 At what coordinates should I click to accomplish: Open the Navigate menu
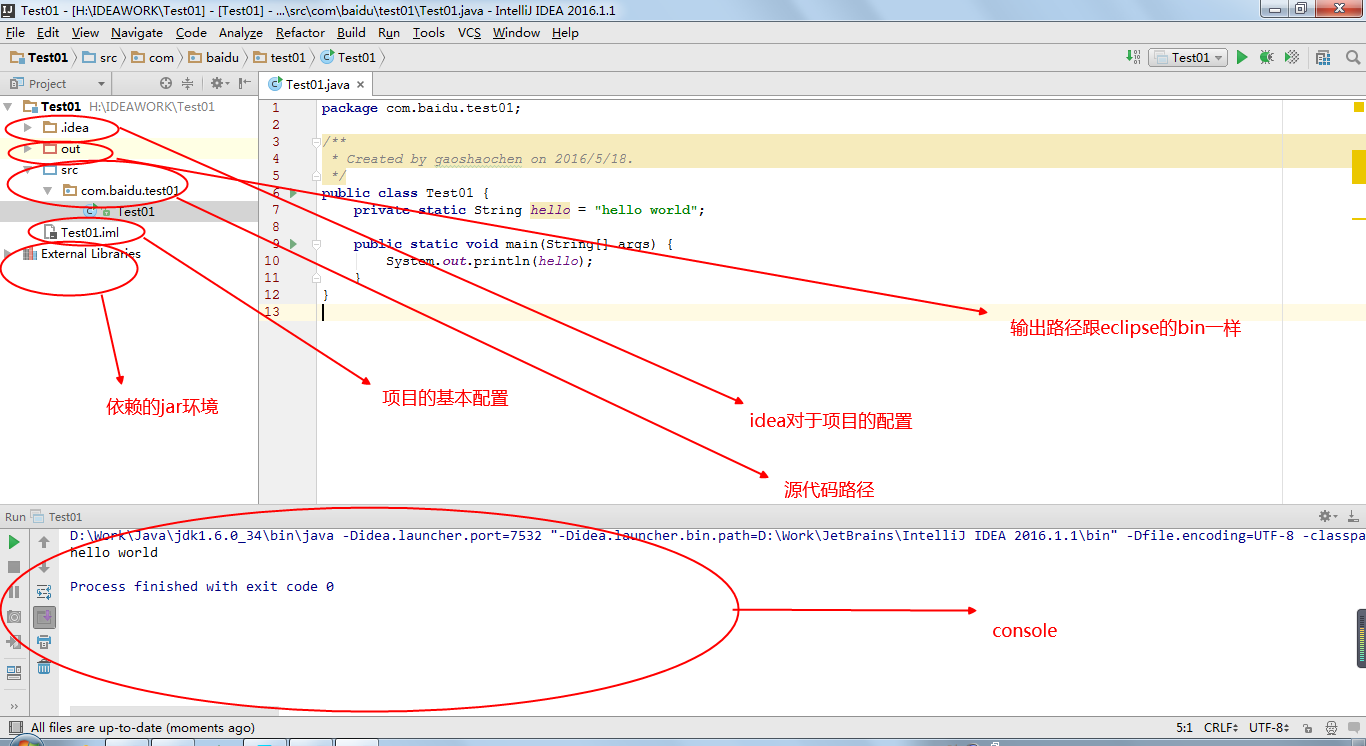137,33
